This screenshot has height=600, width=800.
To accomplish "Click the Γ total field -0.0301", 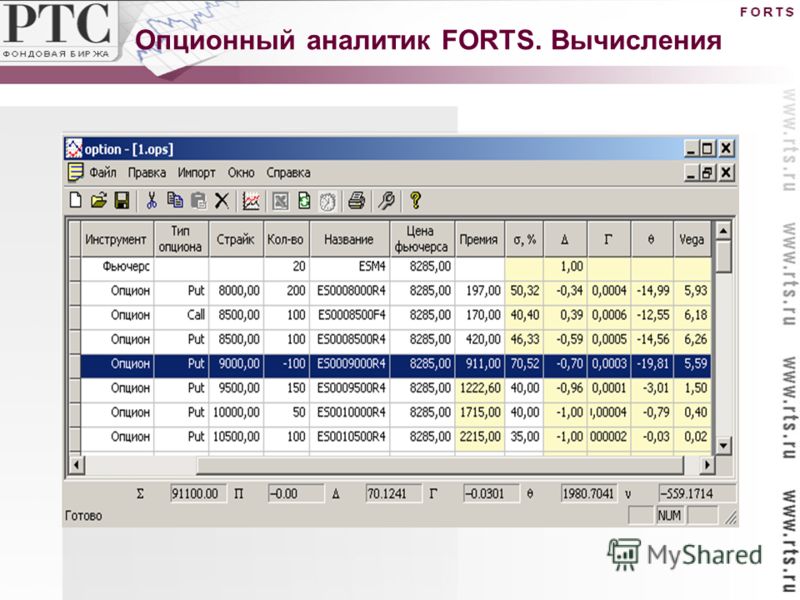I will click(x=491, y=493).
